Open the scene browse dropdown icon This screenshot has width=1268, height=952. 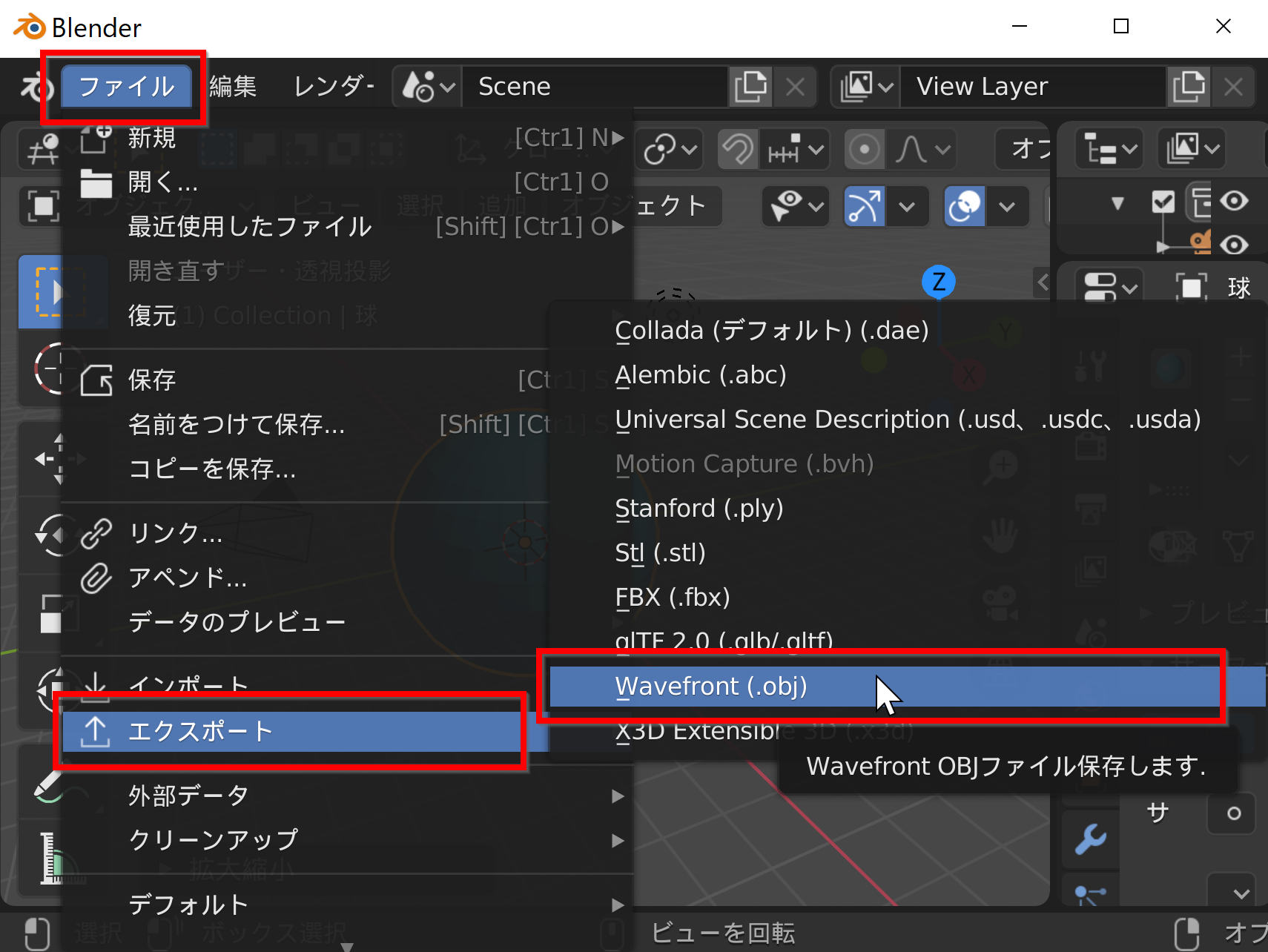[x=428, y=87]
